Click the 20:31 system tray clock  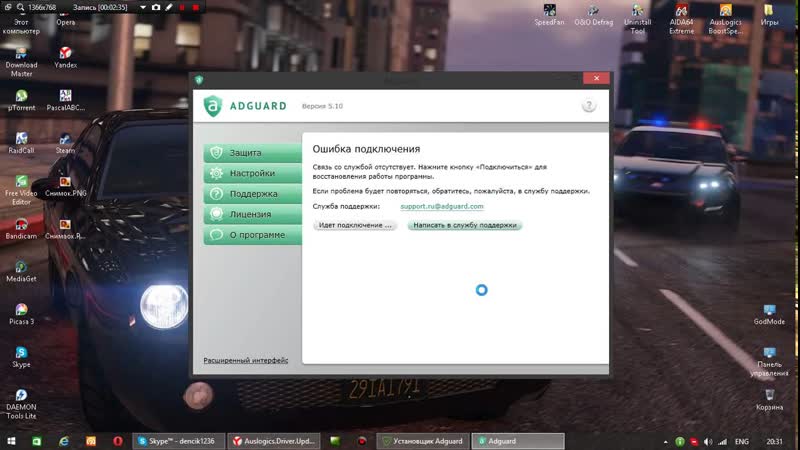774,441
